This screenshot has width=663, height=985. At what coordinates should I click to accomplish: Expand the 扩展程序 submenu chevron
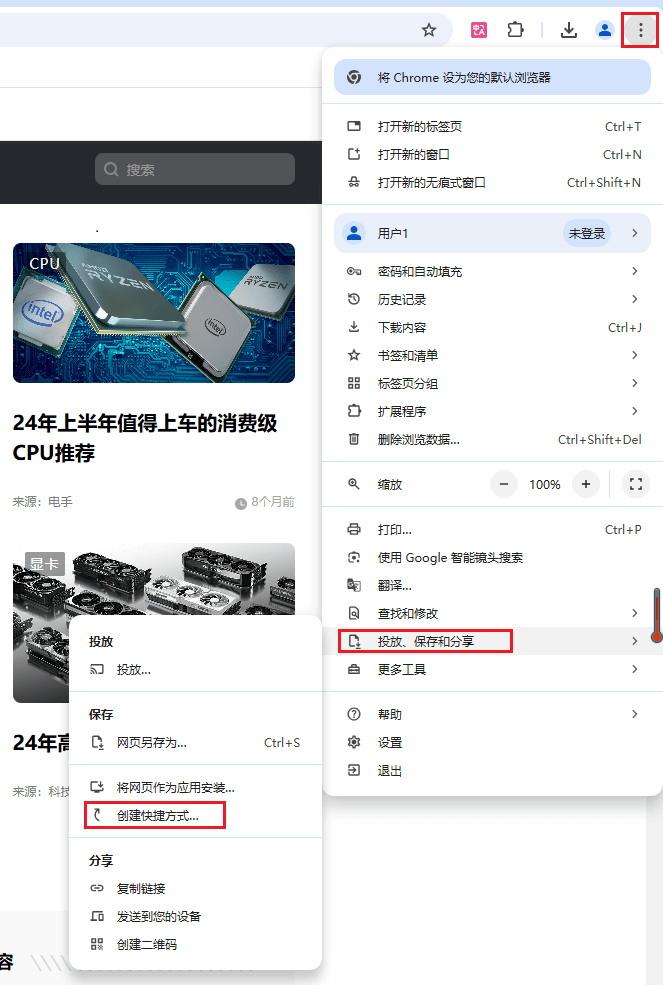point(635,411)
